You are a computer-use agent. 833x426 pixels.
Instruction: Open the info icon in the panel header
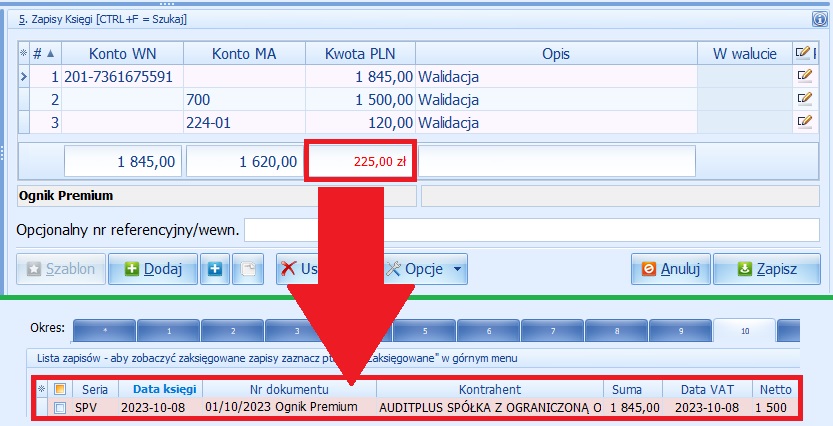coord(819,20)
